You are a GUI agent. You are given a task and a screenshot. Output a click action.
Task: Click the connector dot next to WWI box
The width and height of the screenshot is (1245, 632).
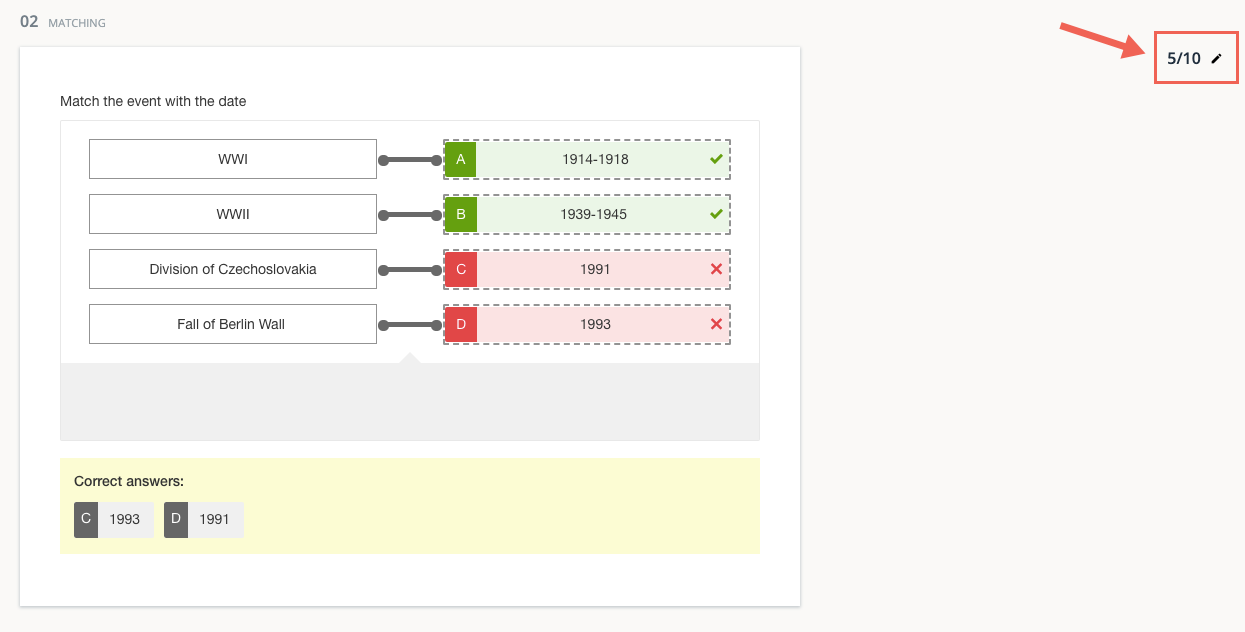point(383,158)
